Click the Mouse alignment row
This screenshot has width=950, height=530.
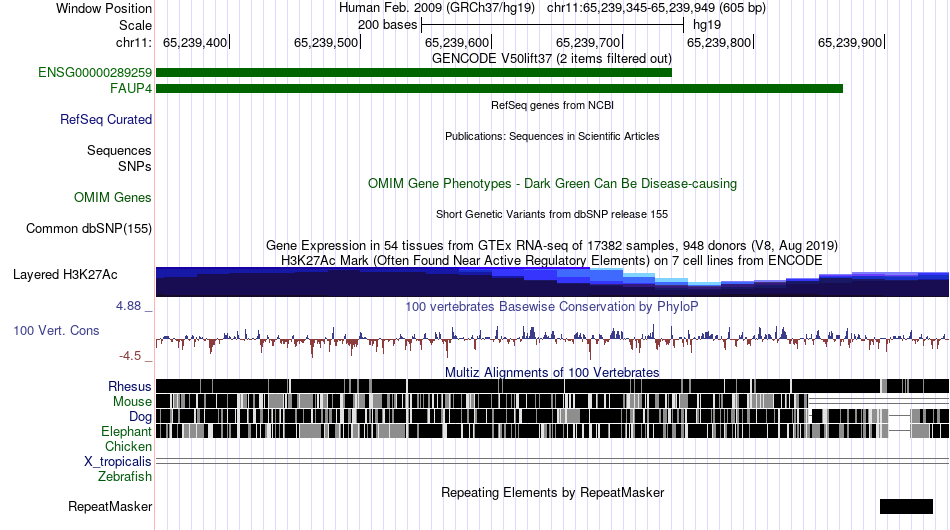[x=553, y=401]
